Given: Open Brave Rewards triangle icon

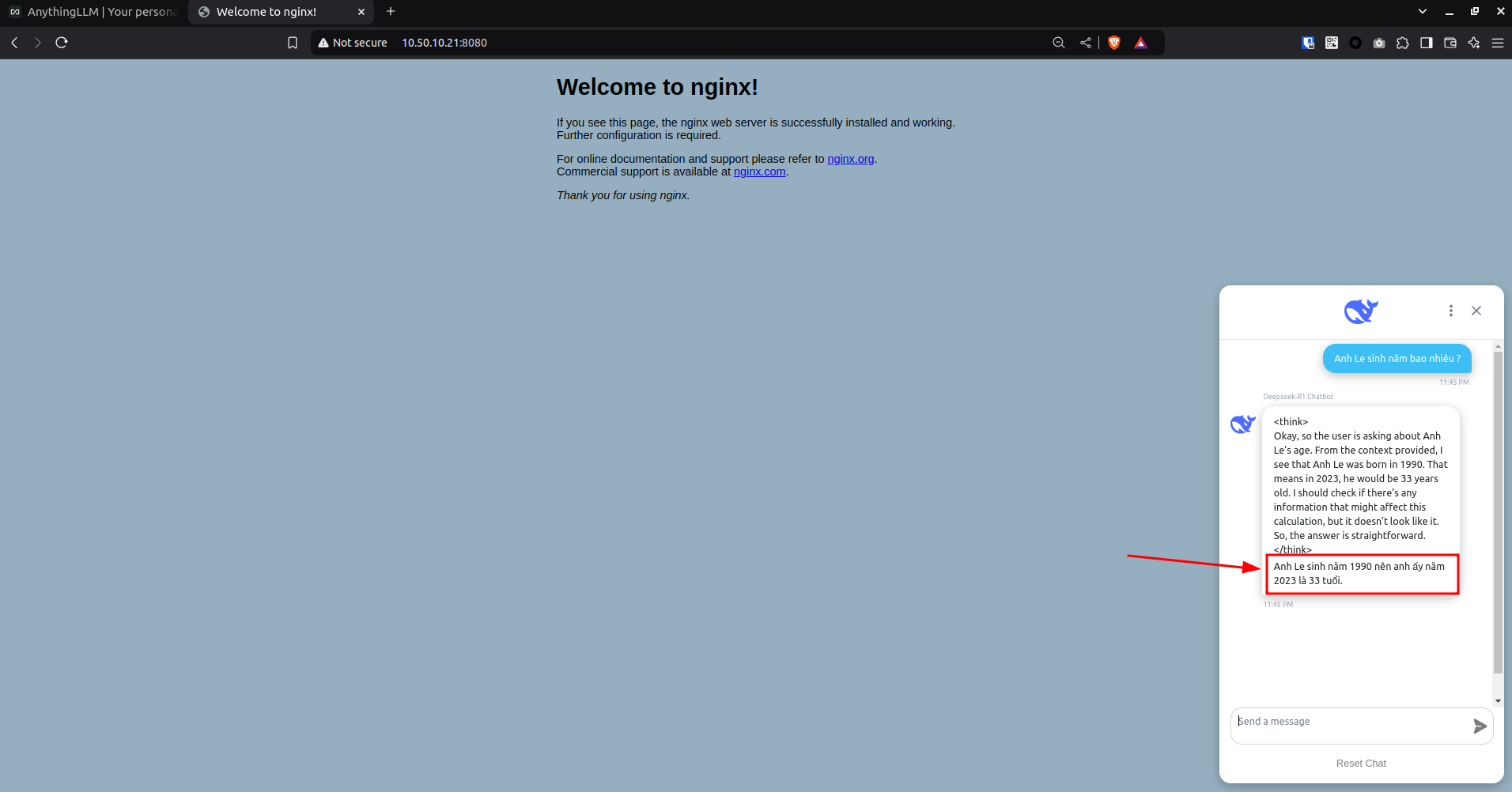Looking at the screenshot, I should [x=1140, y=43].
